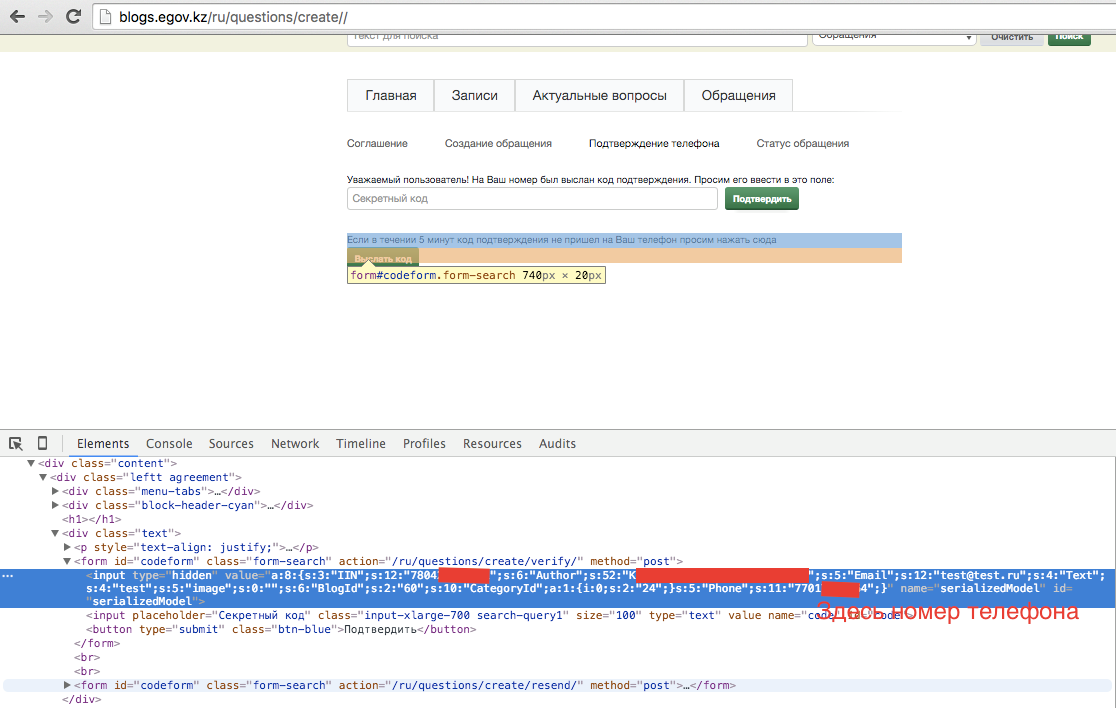The width and height of the screenshot is (1116, 708).
Task: Activate the DevTools inspect element icon
Action: click(16, 443)
